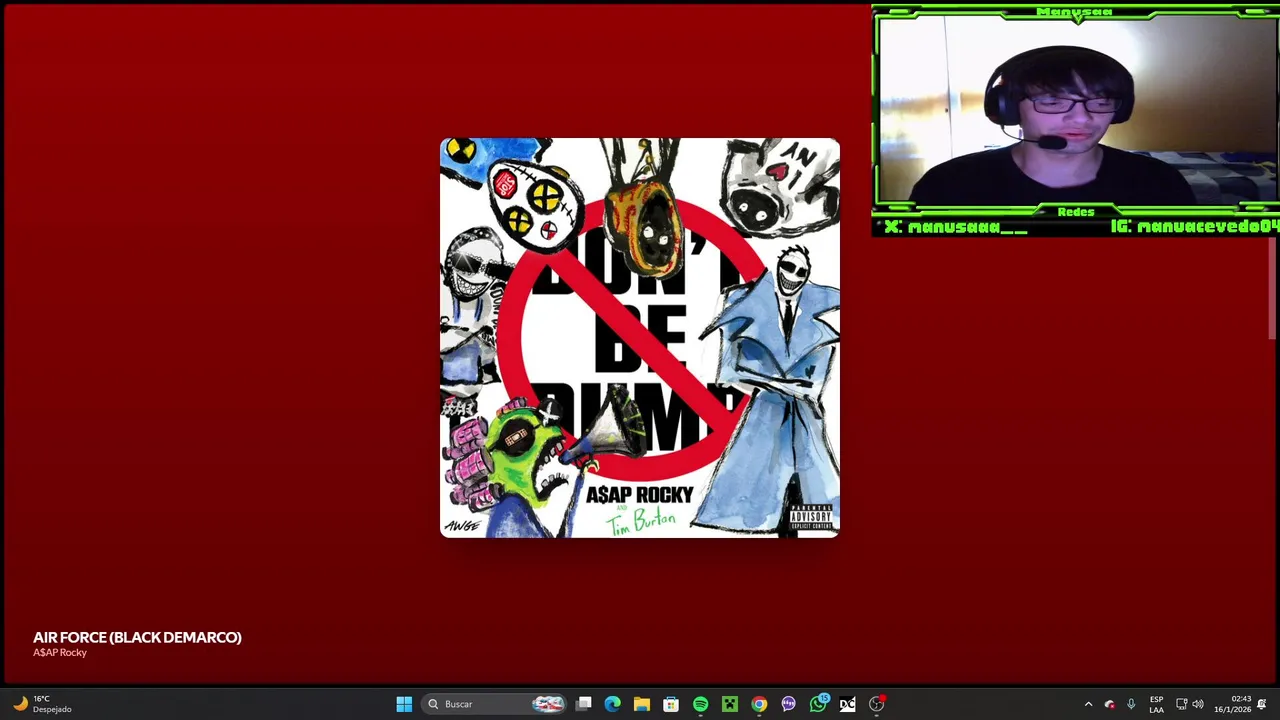This screenshot has width=1280, height=720.
Task: Click the AIR FORCE (BLACK DEMARCO) song title
Action: [x=137, y=637]
